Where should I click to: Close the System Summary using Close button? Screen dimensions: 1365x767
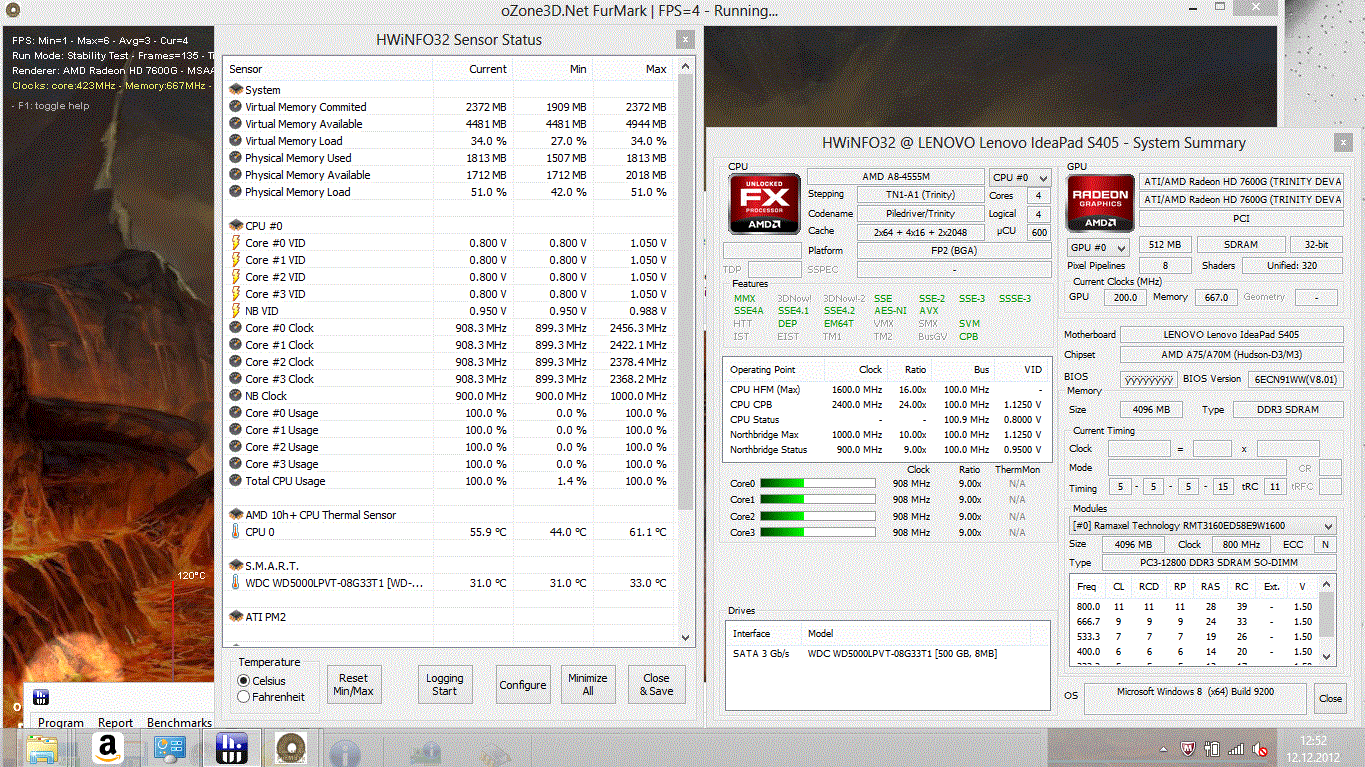click(1330, 698)
